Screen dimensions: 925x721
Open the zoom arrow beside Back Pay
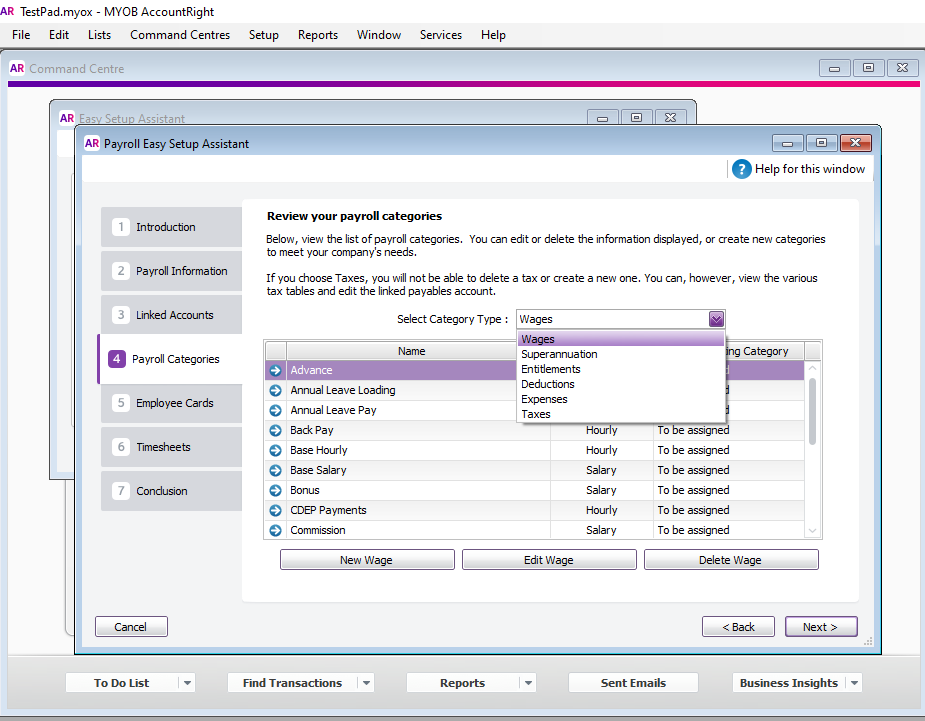tap(275, 431)
